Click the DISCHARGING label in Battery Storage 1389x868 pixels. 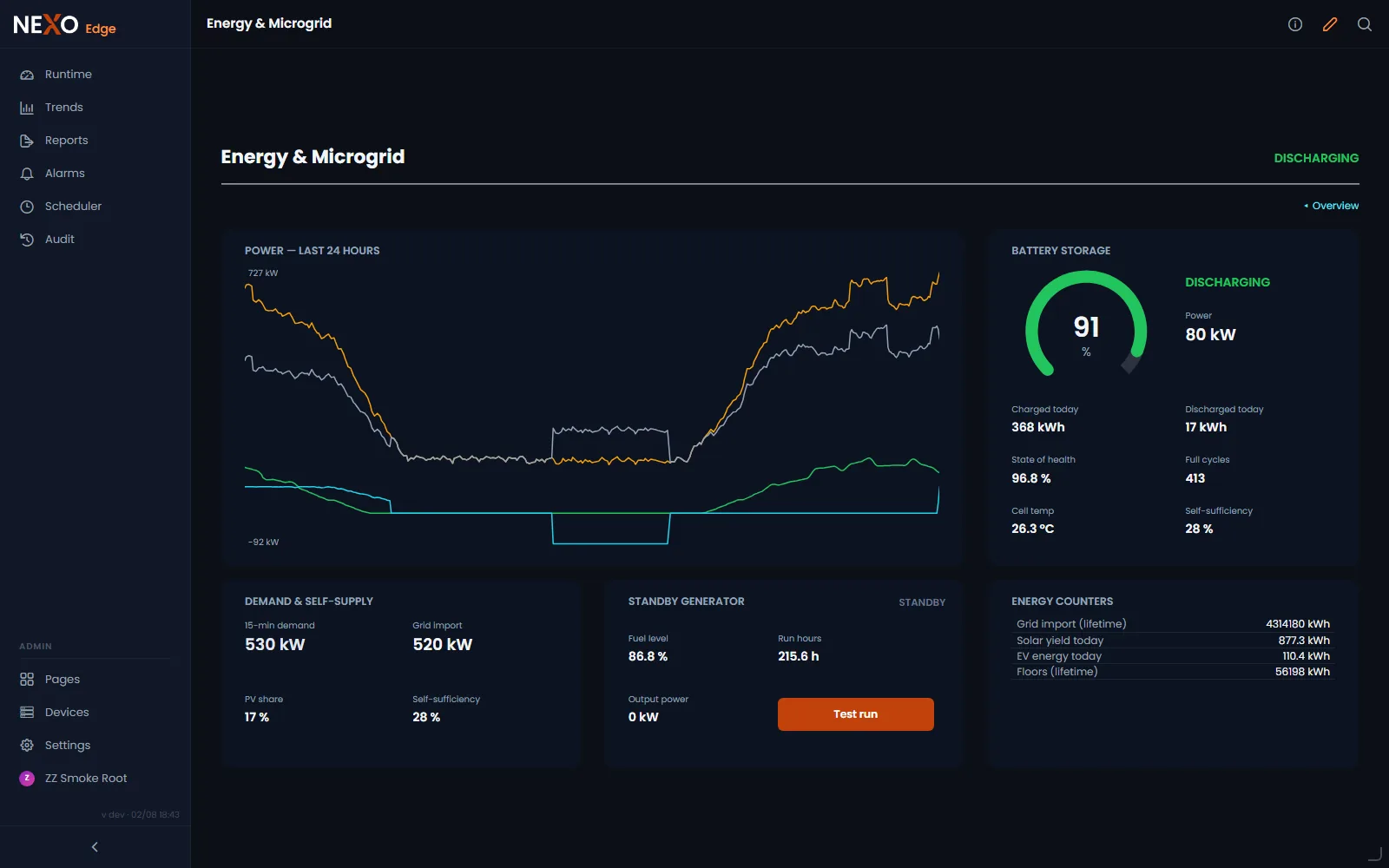point(1228,282)
